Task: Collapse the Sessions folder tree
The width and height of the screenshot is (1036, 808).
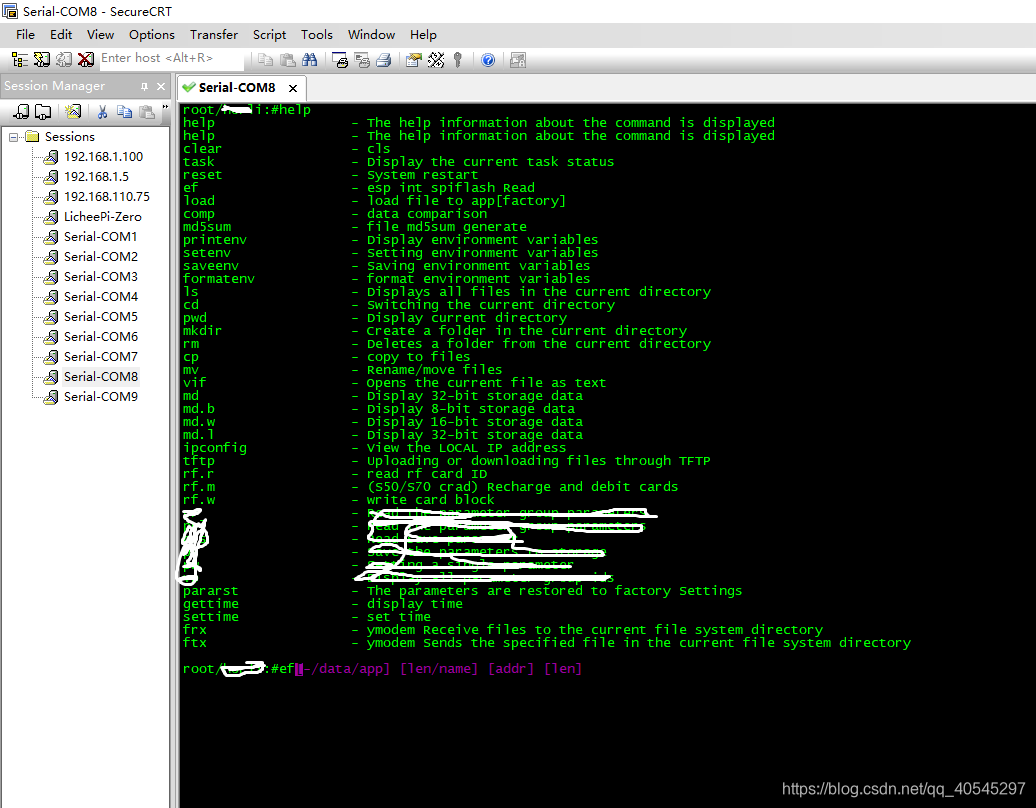Action: (13, 137)
